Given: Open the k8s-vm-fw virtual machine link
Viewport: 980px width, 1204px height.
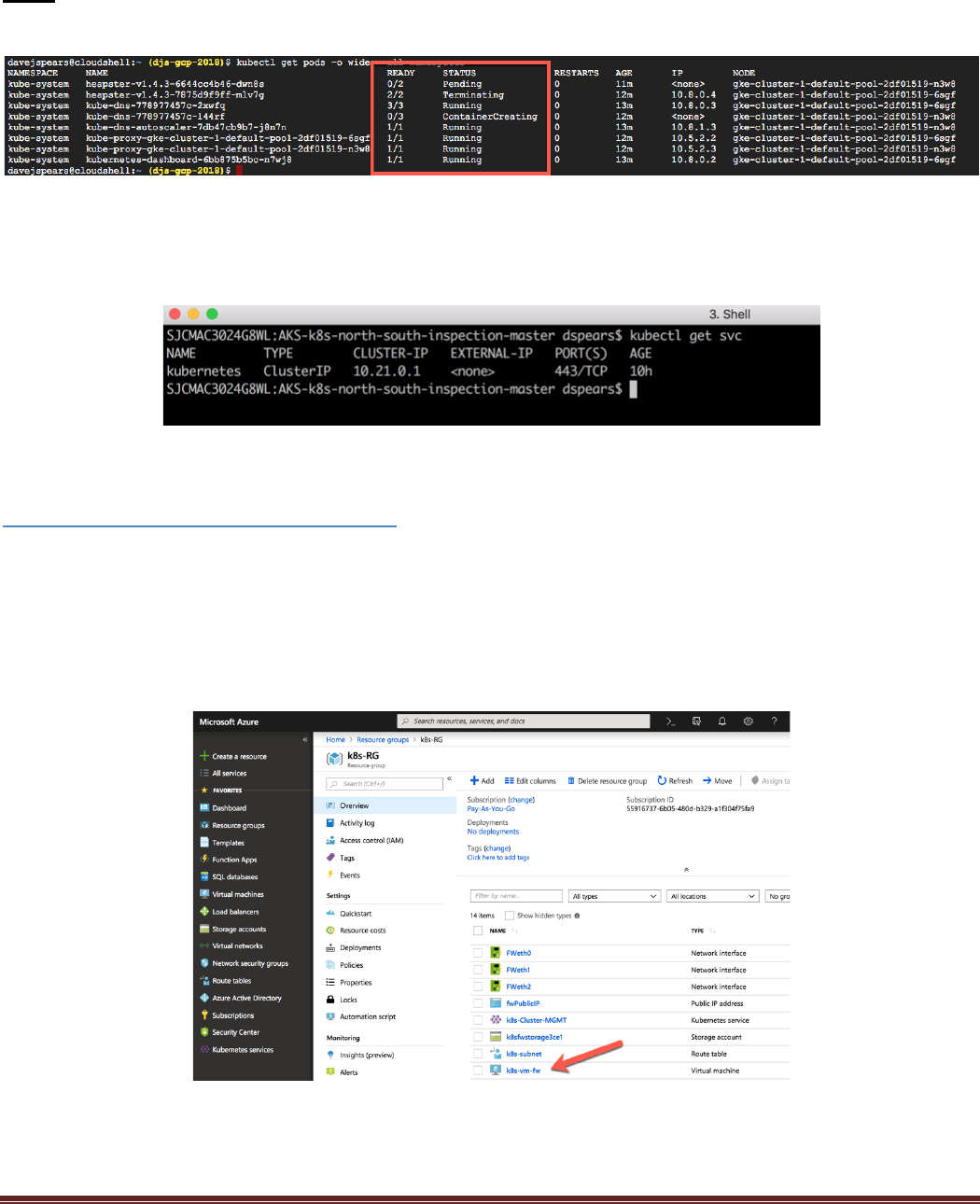Looking at the screenshot, I should (523, 1071).
